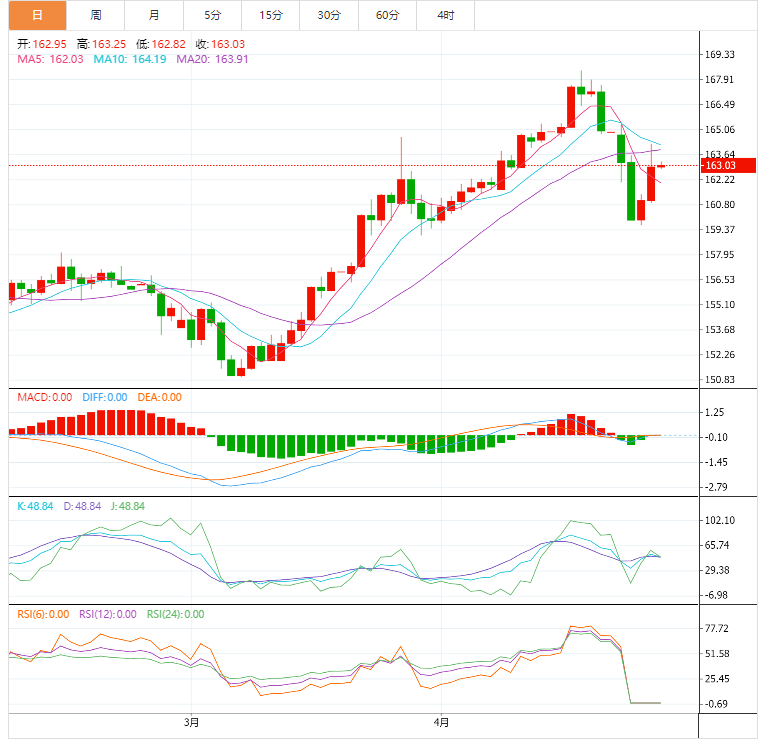
Task: Click the MA20: 163.91 label
Action: [212, 59]
